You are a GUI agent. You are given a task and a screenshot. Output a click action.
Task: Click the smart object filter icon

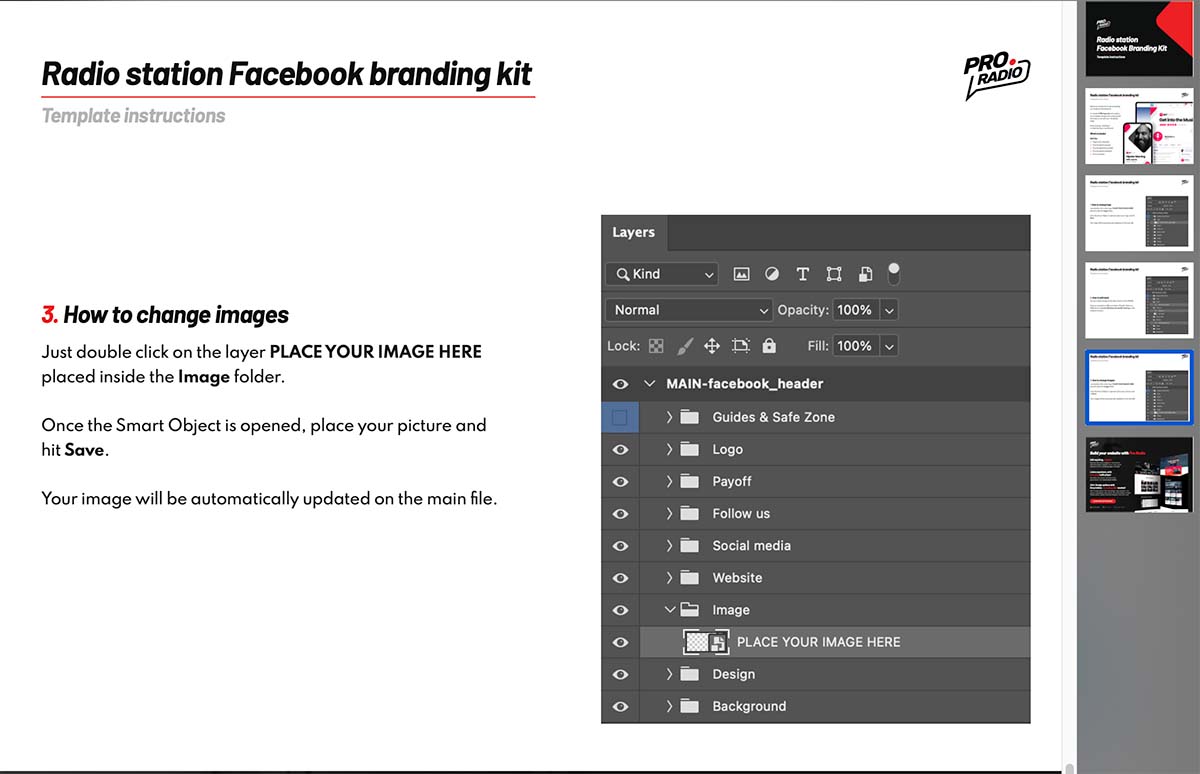click(865, 274)
